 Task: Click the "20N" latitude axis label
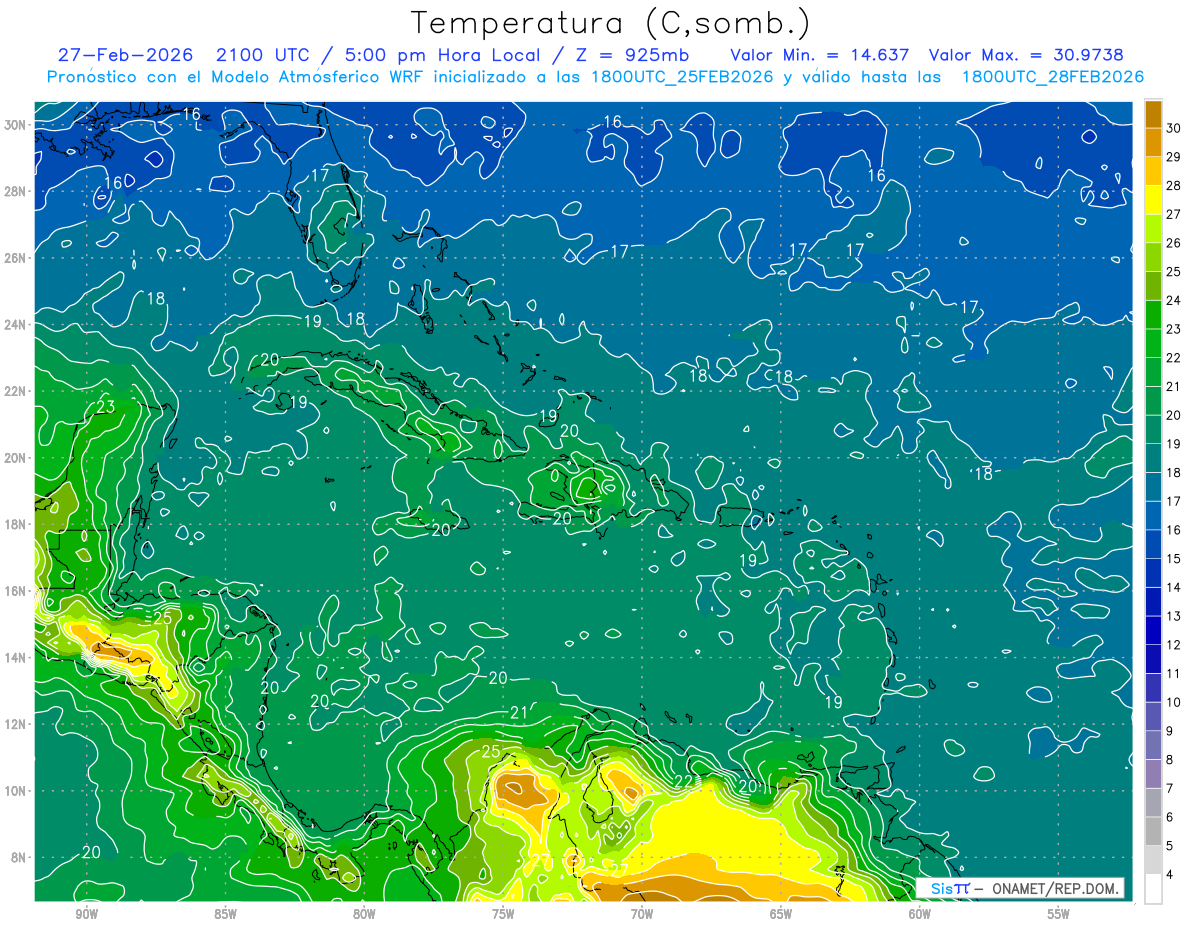coord(16,458)
